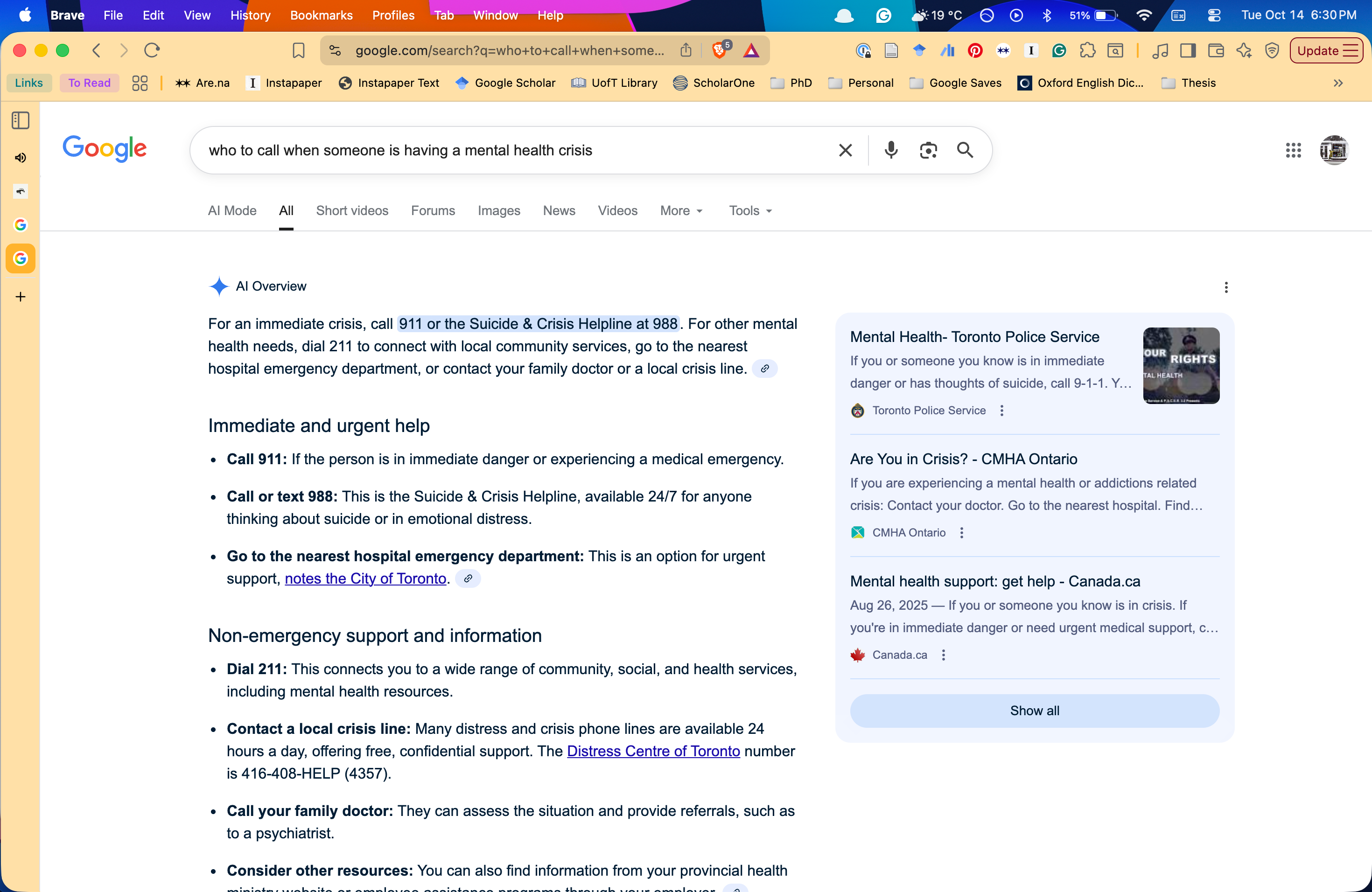Open Google apps grid icon

pos(1293,150)
